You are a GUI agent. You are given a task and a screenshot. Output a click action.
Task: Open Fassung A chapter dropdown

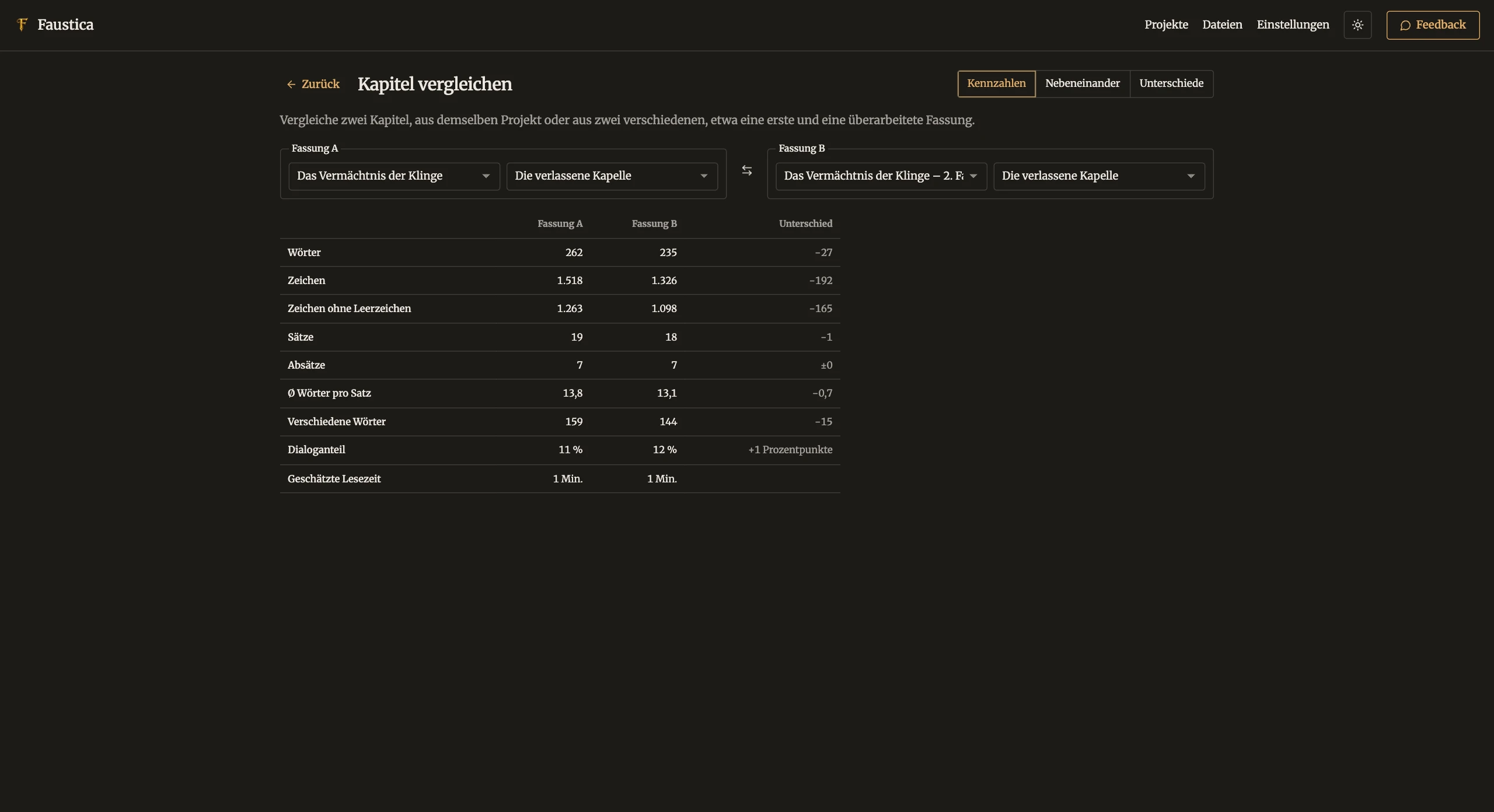click(612, 176)
